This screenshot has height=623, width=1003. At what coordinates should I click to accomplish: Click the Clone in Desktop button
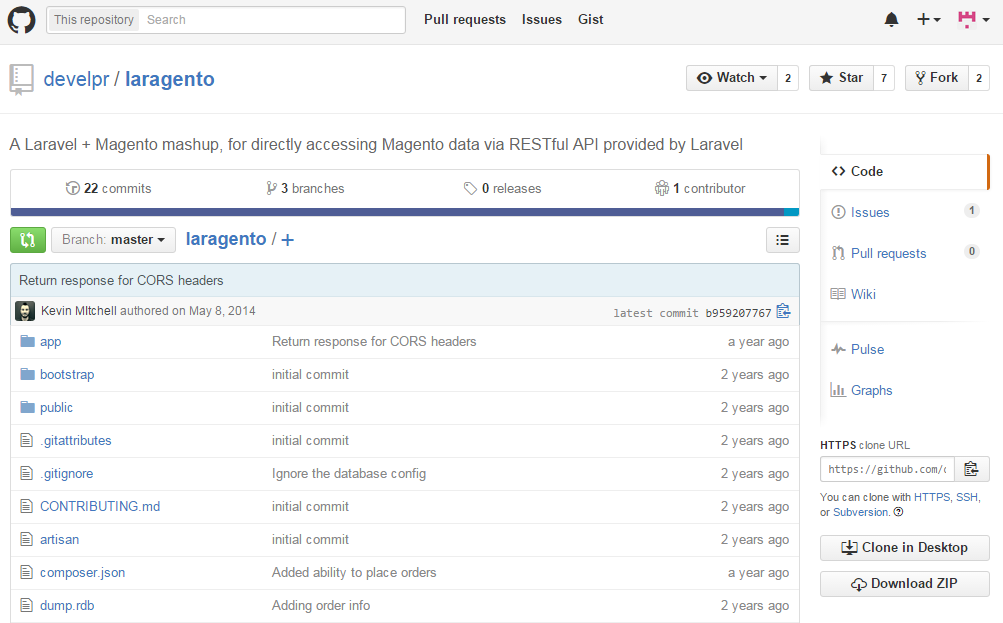coord(904,548)
